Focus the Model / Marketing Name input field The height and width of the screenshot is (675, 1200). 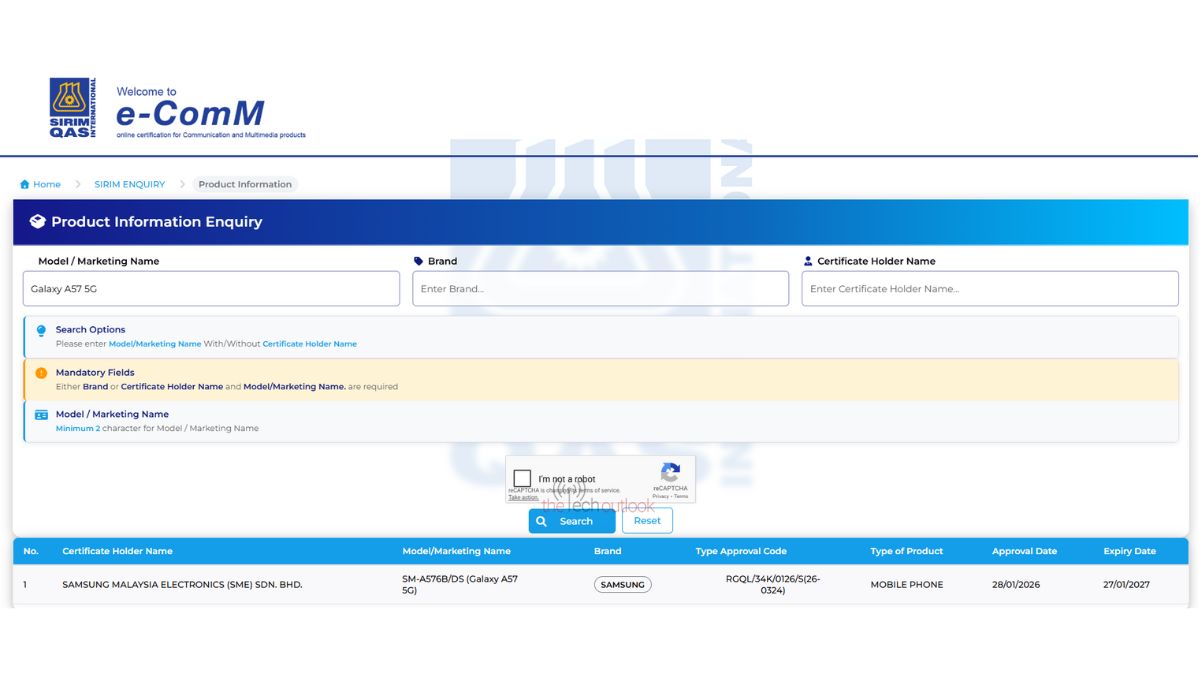(211, 289)
